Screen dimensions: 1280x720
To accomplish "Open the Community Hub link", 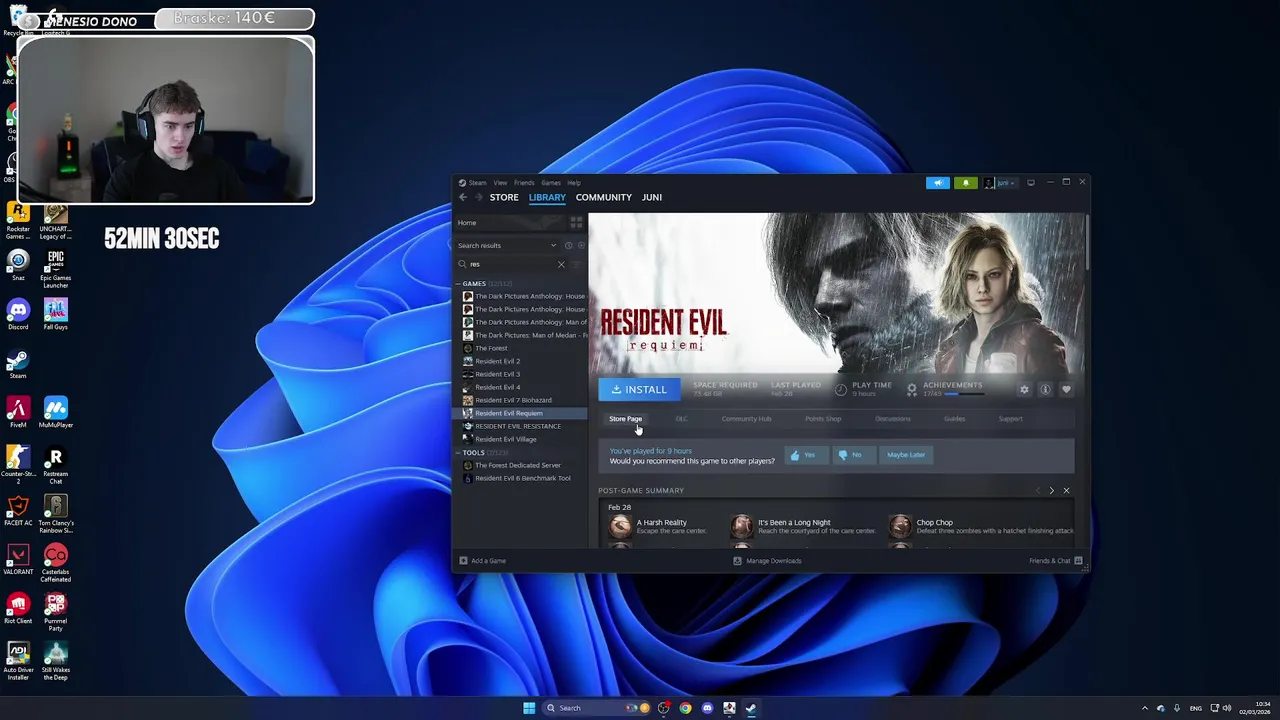I will point(746,419).
